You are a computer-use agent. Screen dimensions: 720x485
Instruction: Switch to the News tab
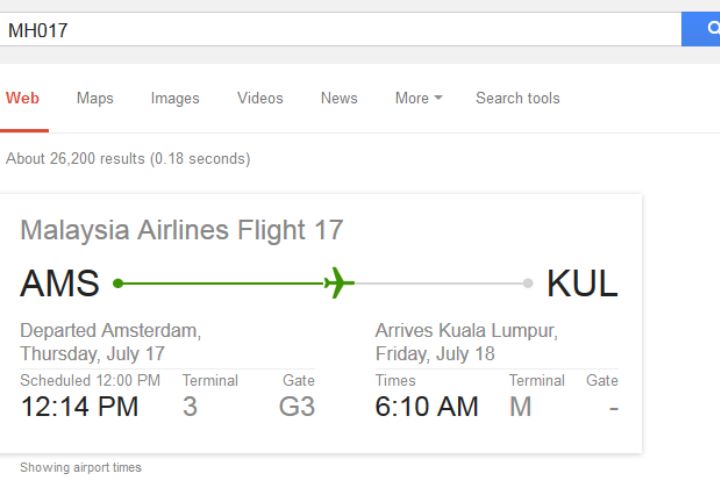tap(339, 98)
